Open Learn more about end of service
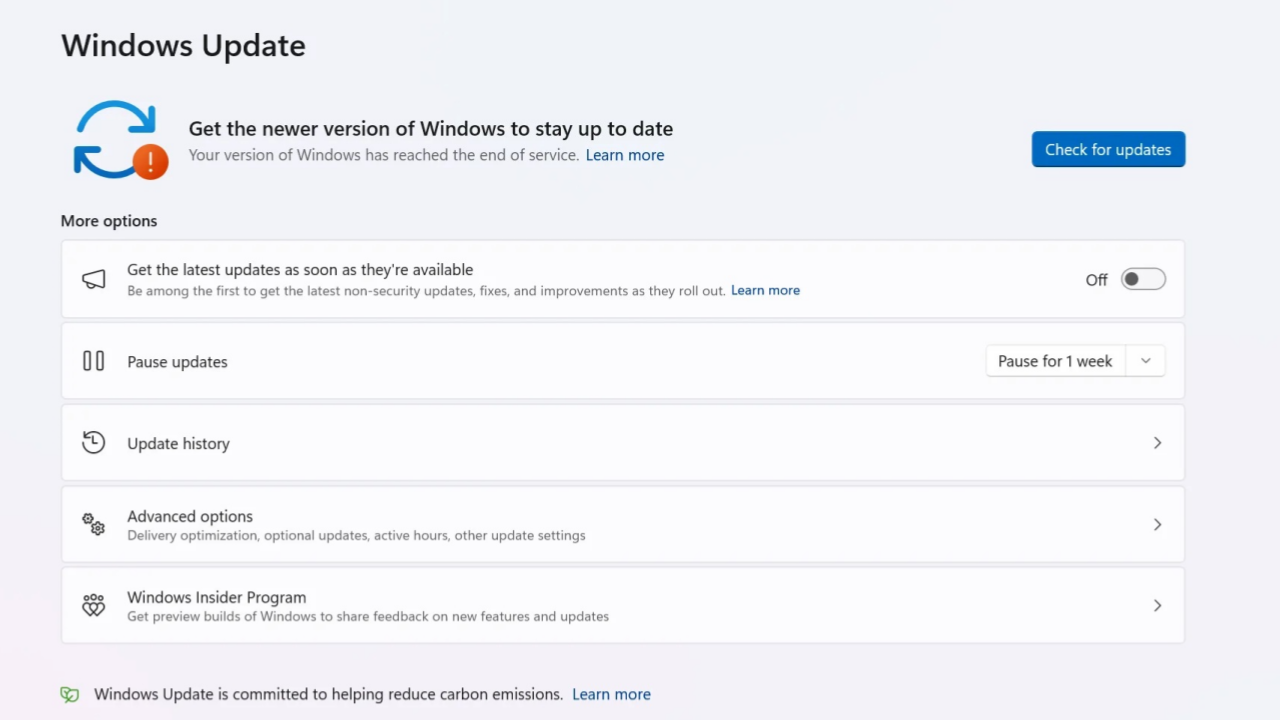1280x720 pixels. [x=625, y=155]
